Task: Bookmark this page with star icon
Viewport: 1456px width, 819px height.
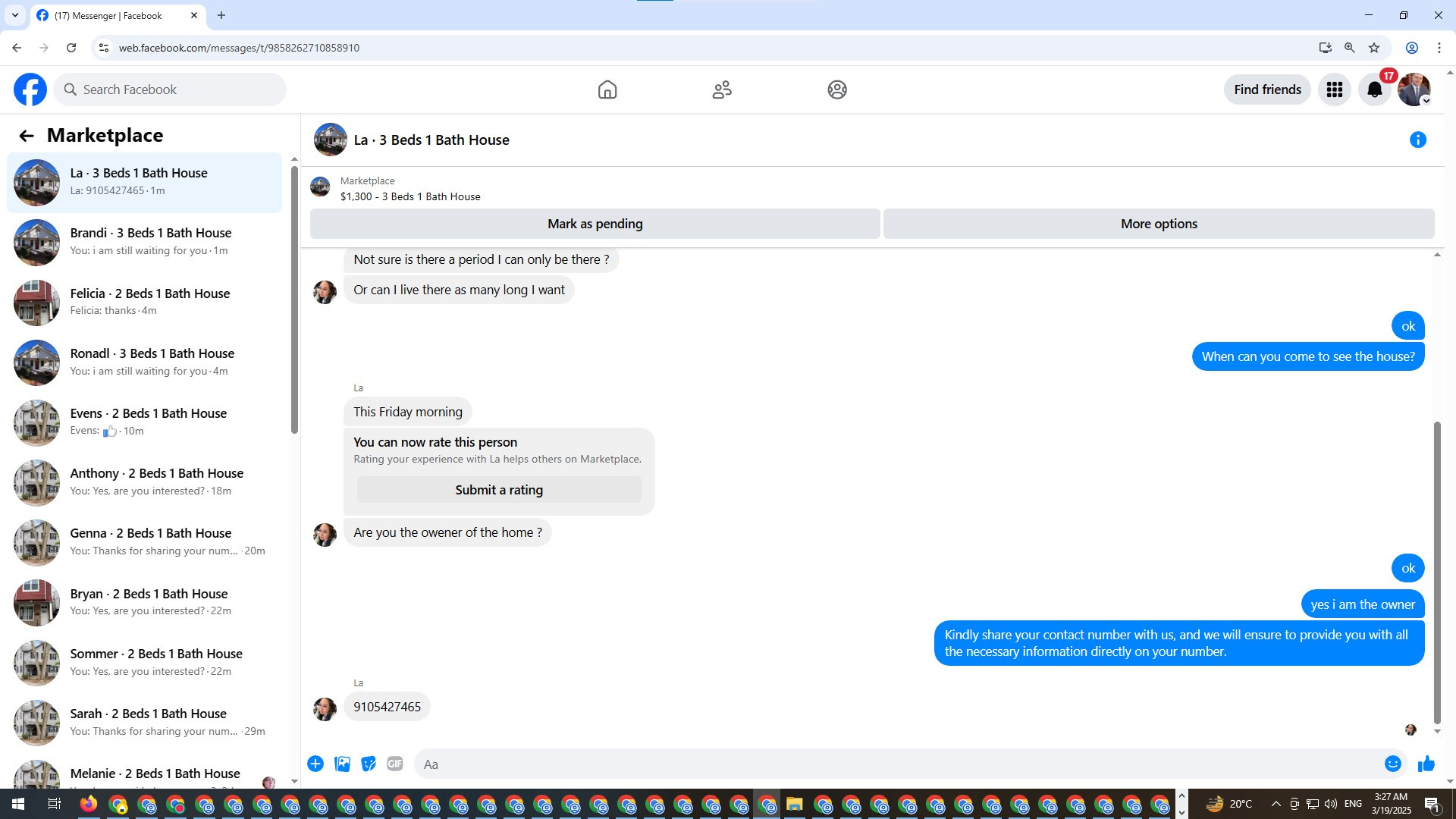Action: (x=1374, y=48)
